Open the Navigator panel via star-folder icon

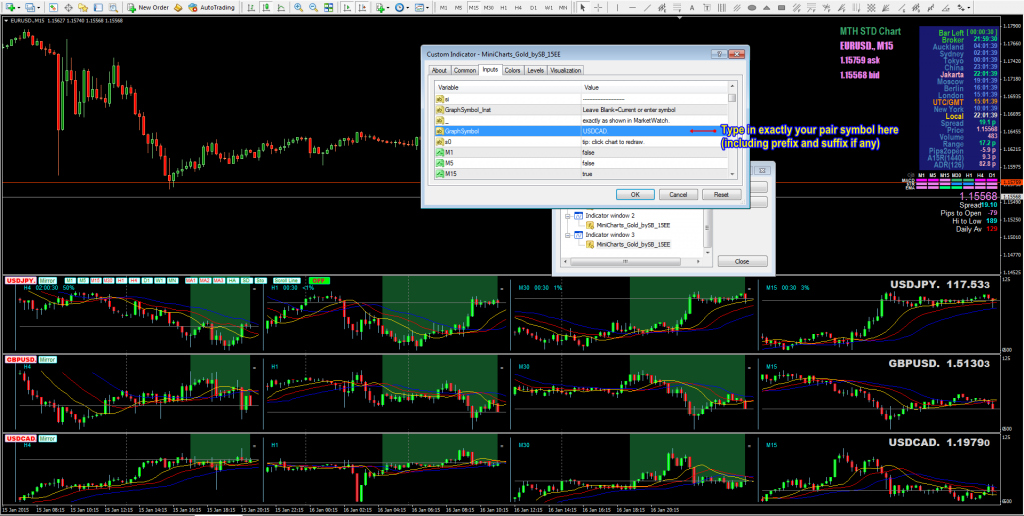pos(83,8)
